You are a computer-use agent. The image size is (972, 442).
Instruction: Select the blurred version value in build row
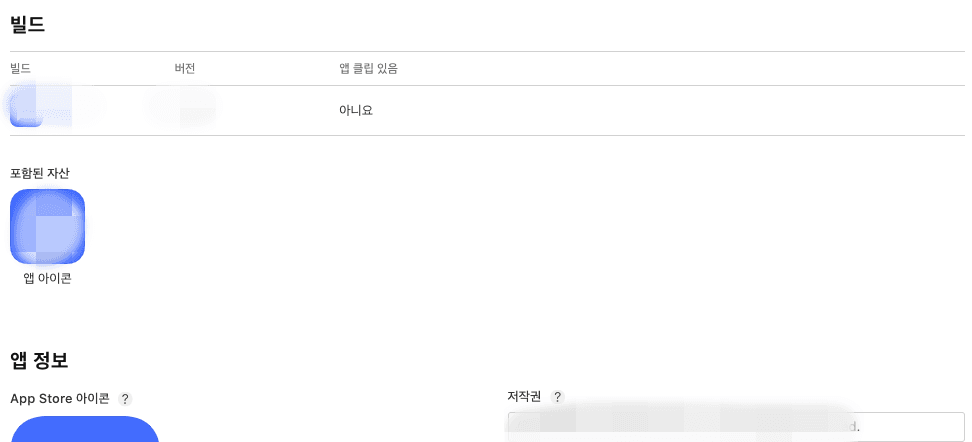point(181,106)
